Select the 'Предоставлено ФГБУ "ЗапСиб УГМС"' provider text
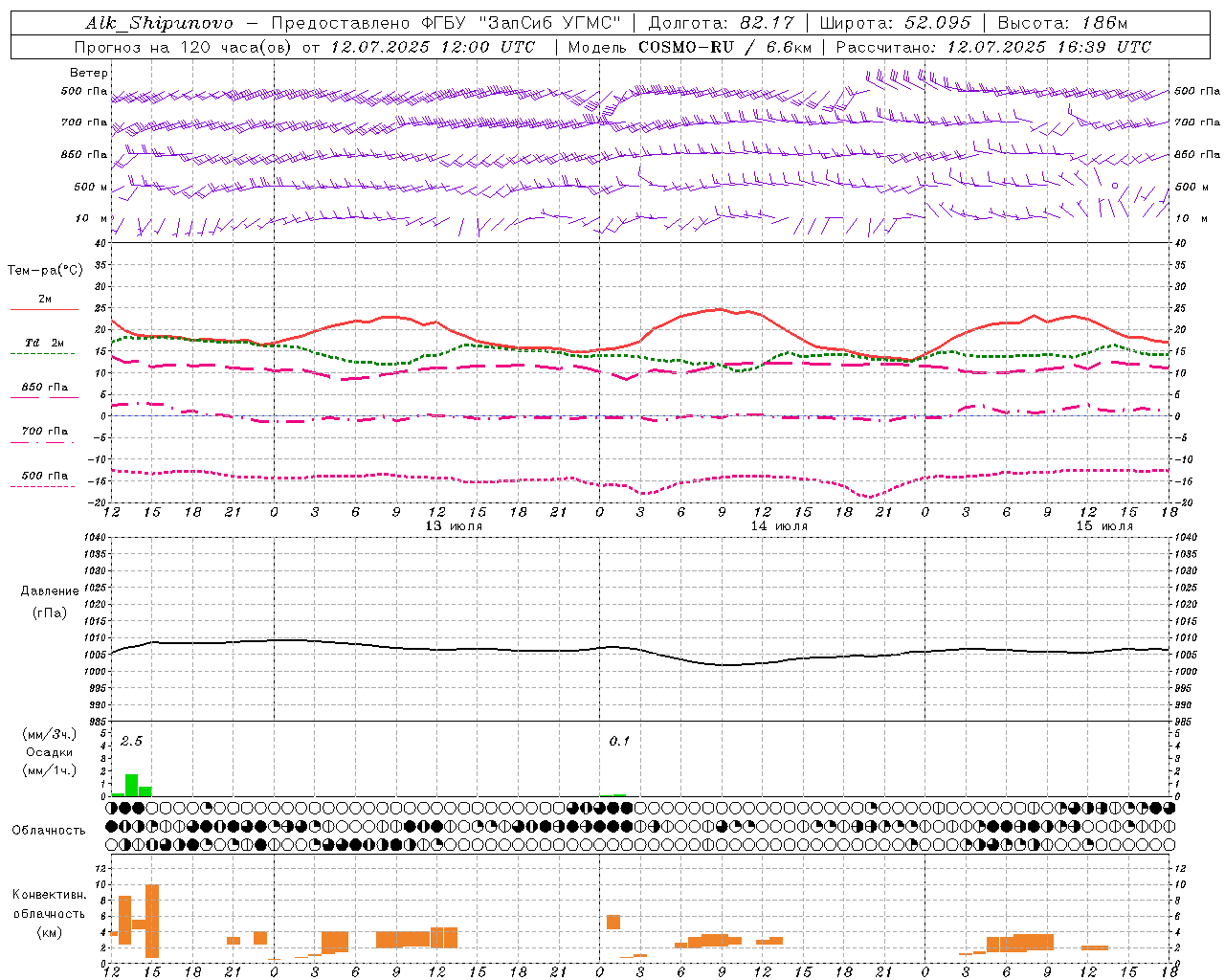The height and width of the screenshot is (980, 1225). [446, 23]
